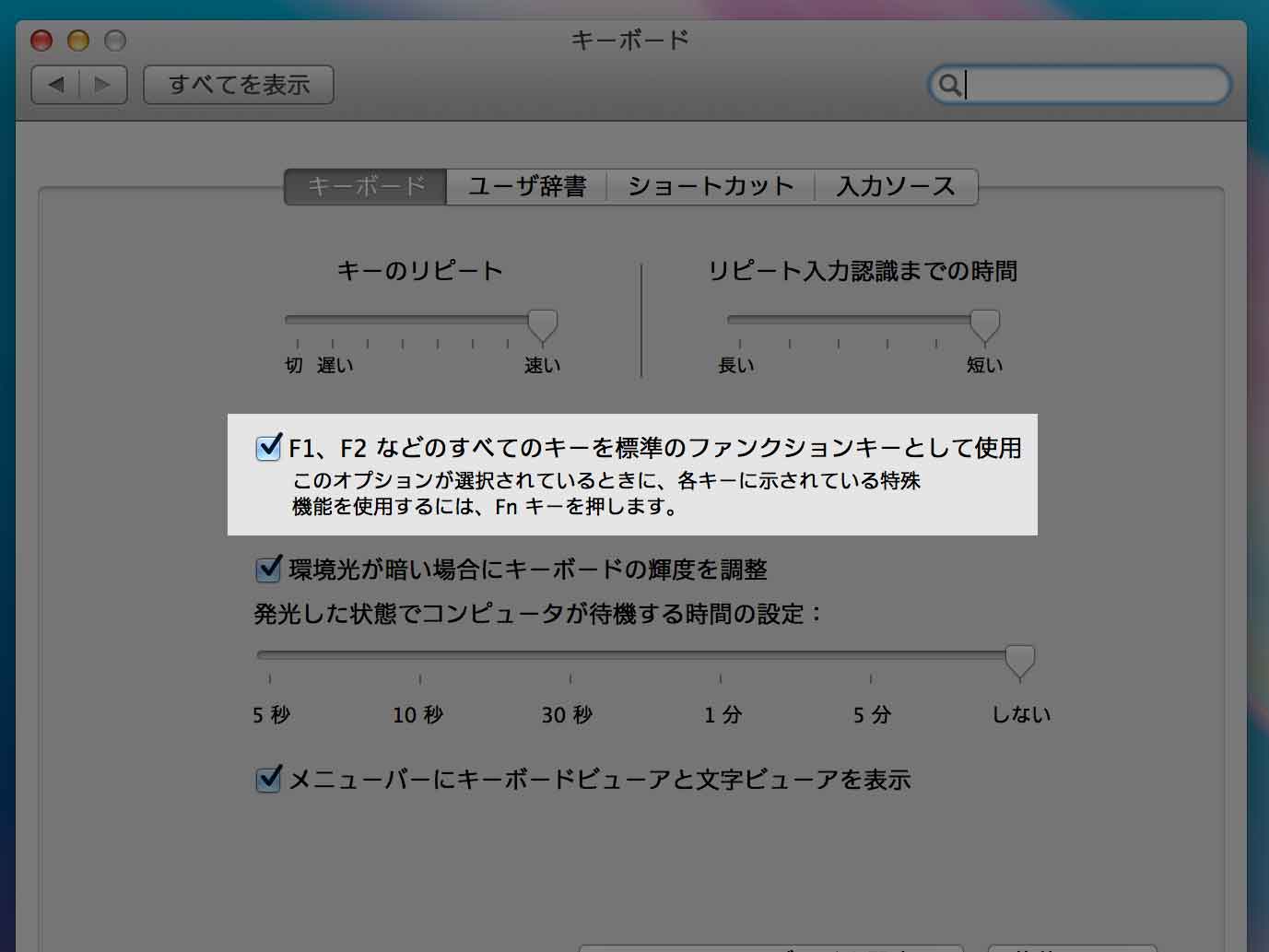Click the gray zoom window button
The height and width of the screenshot is (952, 1269).
[115, 40]
